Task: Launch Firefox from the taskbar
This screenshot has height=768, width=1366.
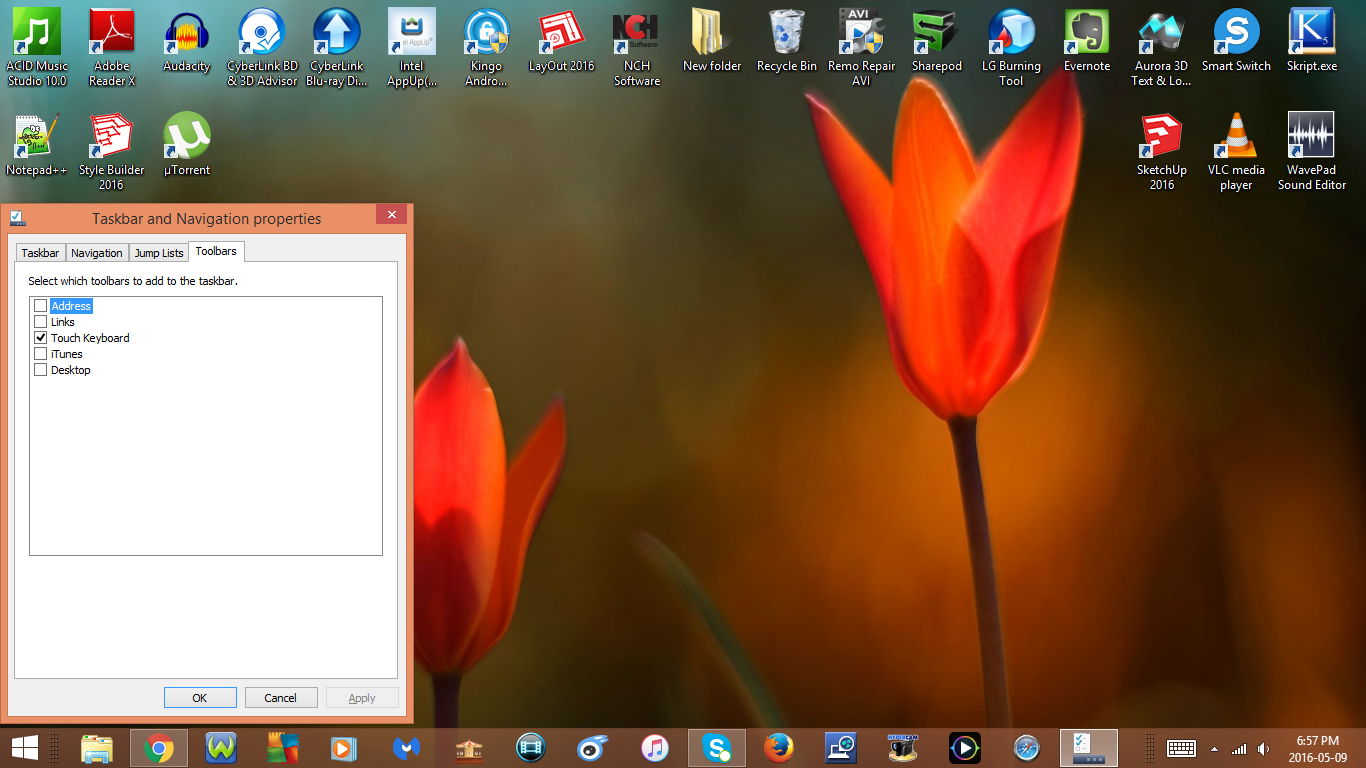Action: [x=778, y=748]
